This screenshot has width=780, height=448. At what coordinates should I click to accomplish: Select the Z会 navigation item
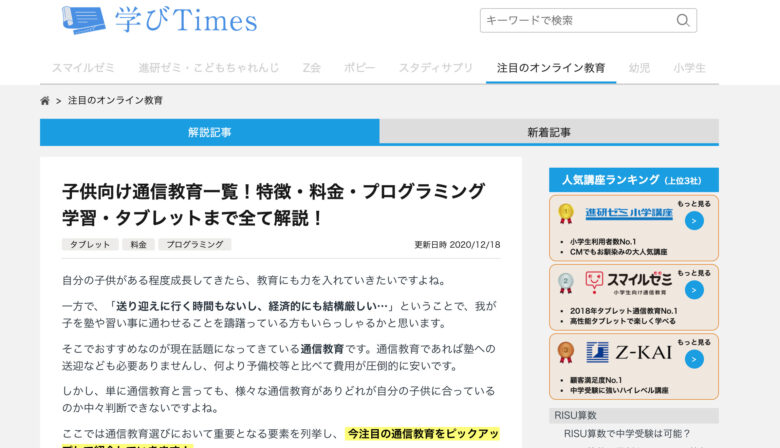[312, 68]
